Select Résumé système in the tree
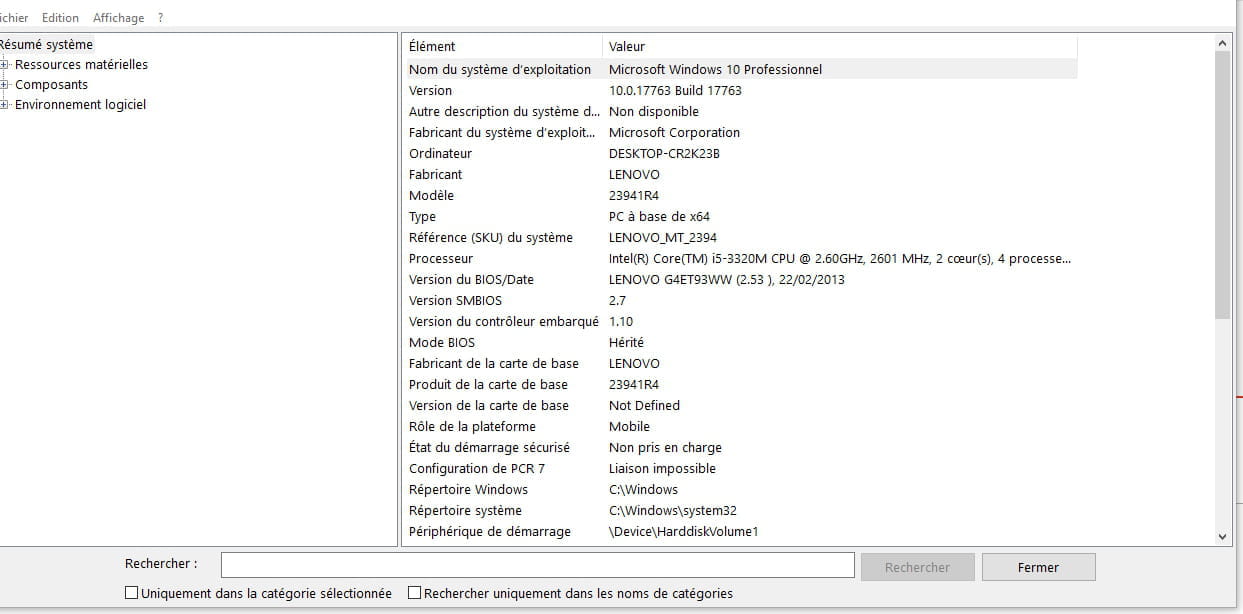The height and width of the screenshot is (614, 1243). (x=46, y=44)
